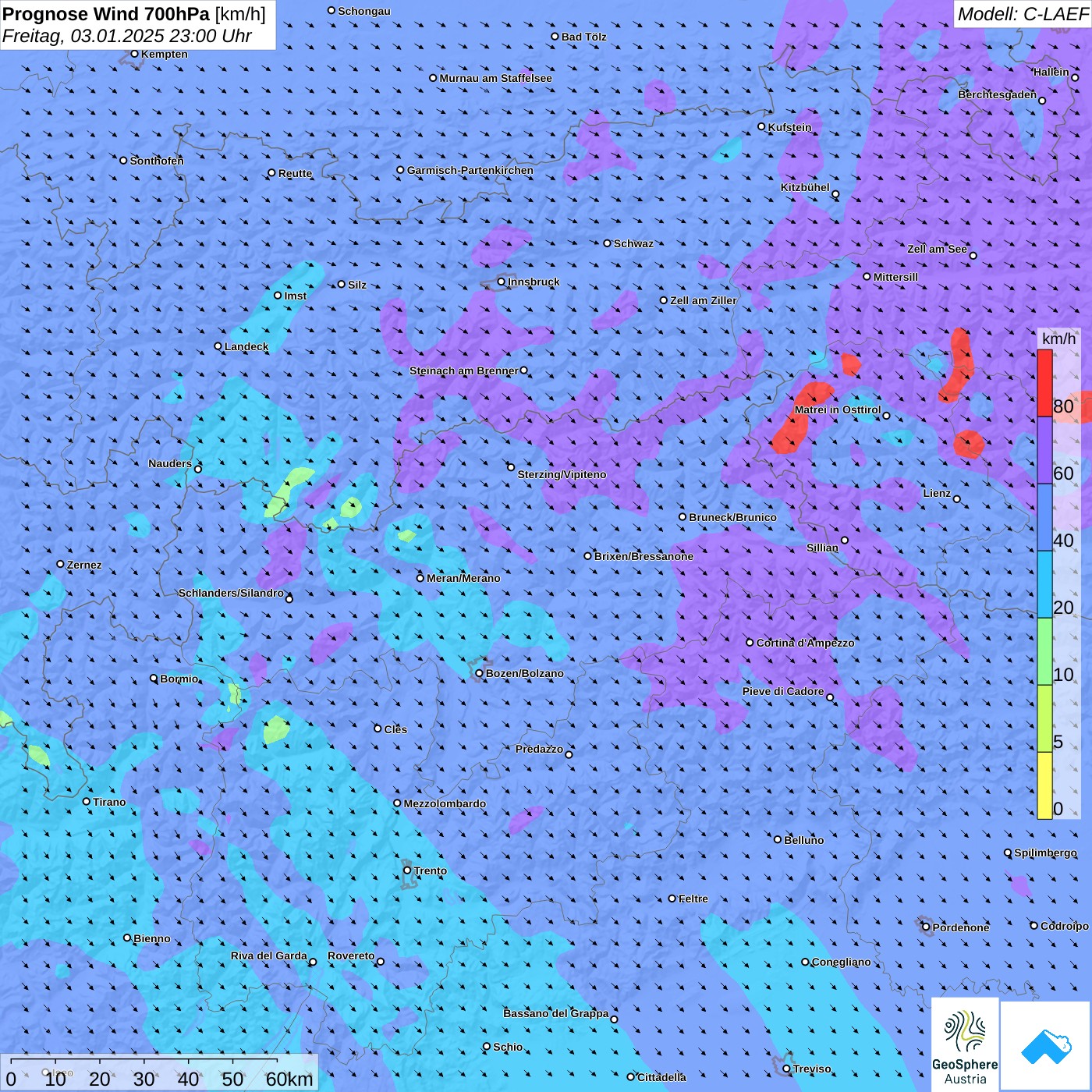This screenshot has height=1092, width=1092.
Task: Click the Bormio label
Action: click(179, 679)
